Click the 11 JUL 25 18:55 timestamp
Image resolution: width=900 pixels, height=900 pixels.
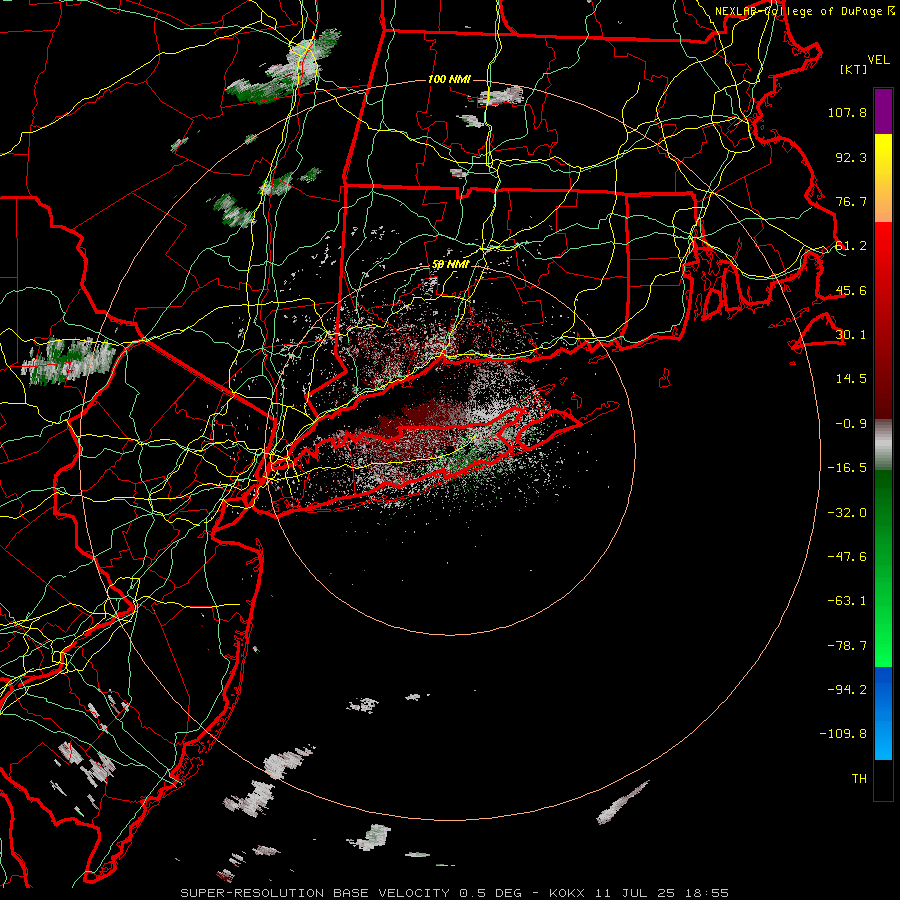tap(662, 893)
